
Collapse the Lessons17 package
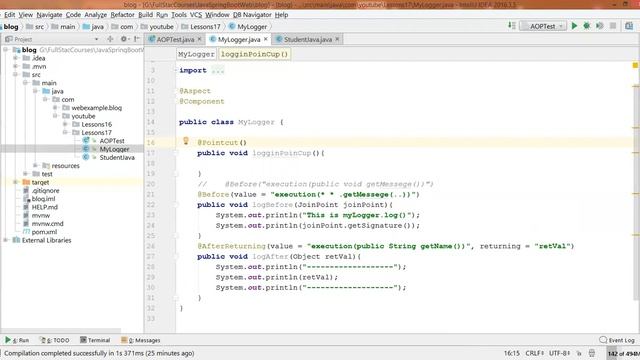(x=65, y=133)
